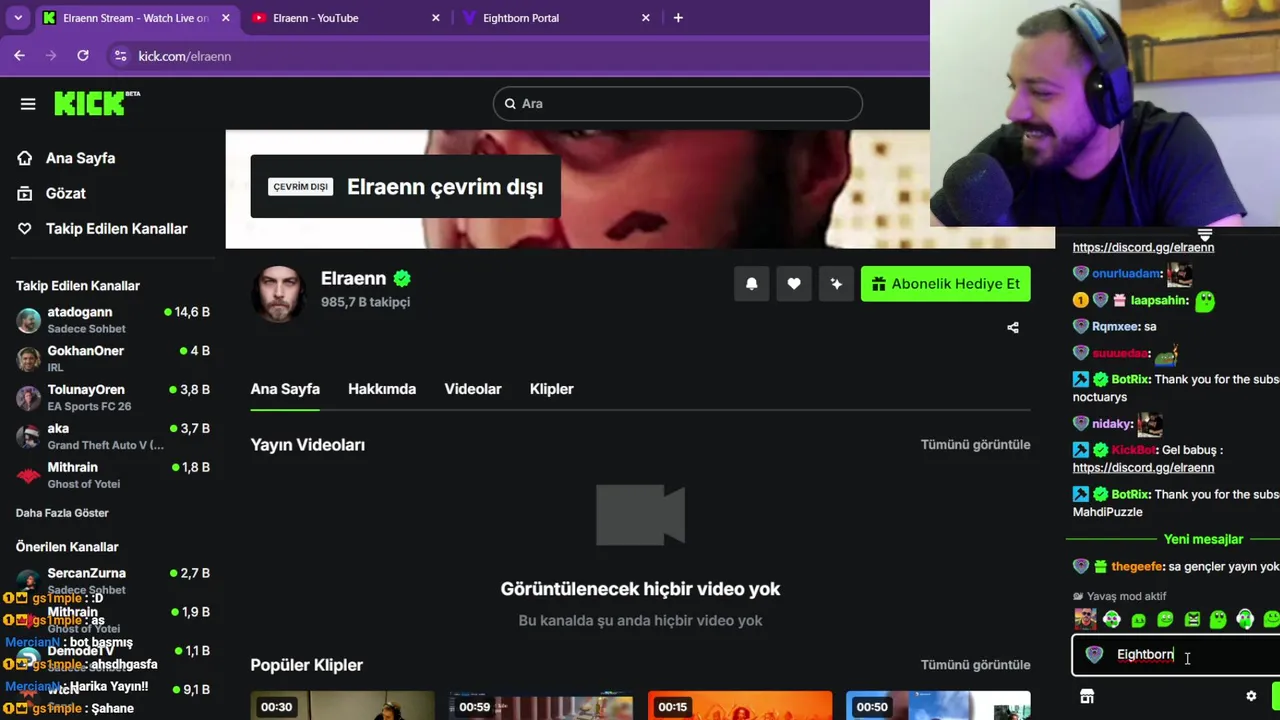Open the discord.gg/elraenn link at chat top
Image resolution: width=1280 pixels, height=720 pixels.
(x=1143, y=247)
